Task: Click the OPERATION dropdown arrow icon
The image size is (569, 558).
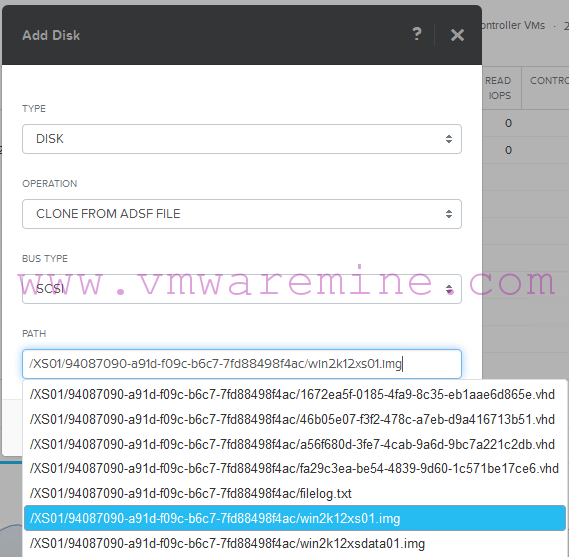Action: 449,214
